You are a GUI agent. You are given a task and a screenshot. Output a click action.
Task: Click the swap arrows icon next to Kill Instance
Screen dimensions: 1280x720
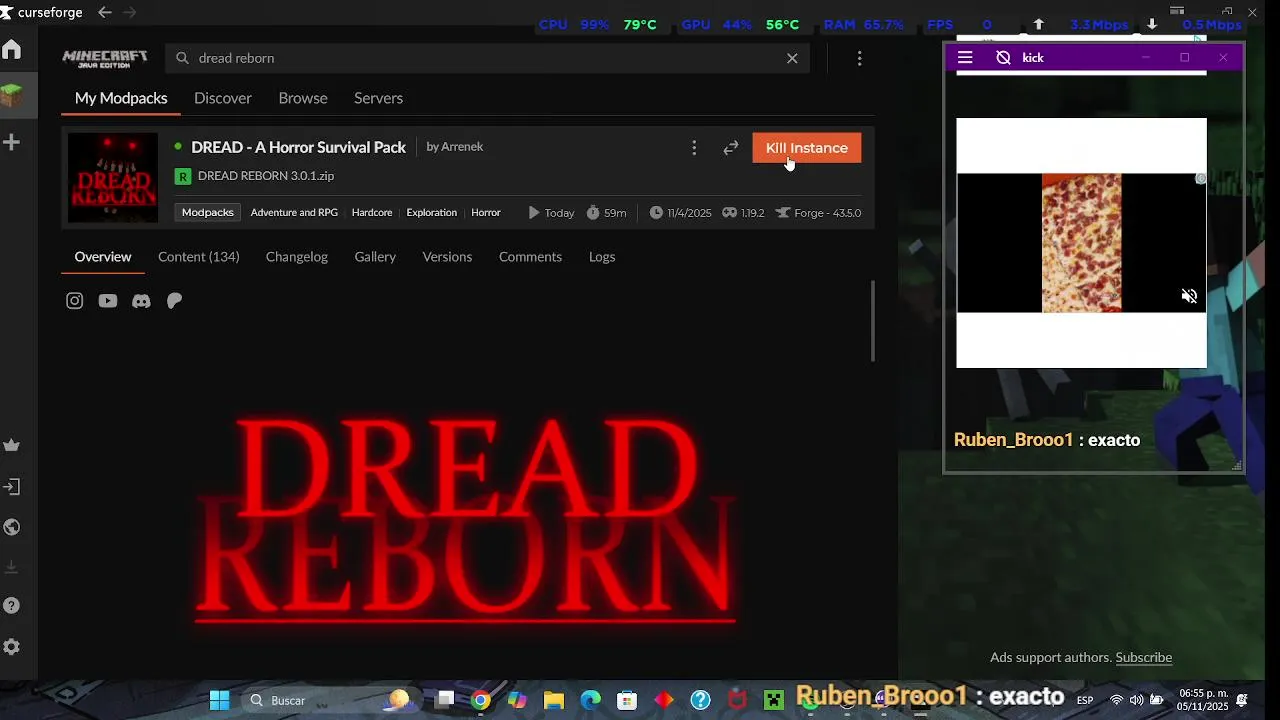click(x=731, y=148)
